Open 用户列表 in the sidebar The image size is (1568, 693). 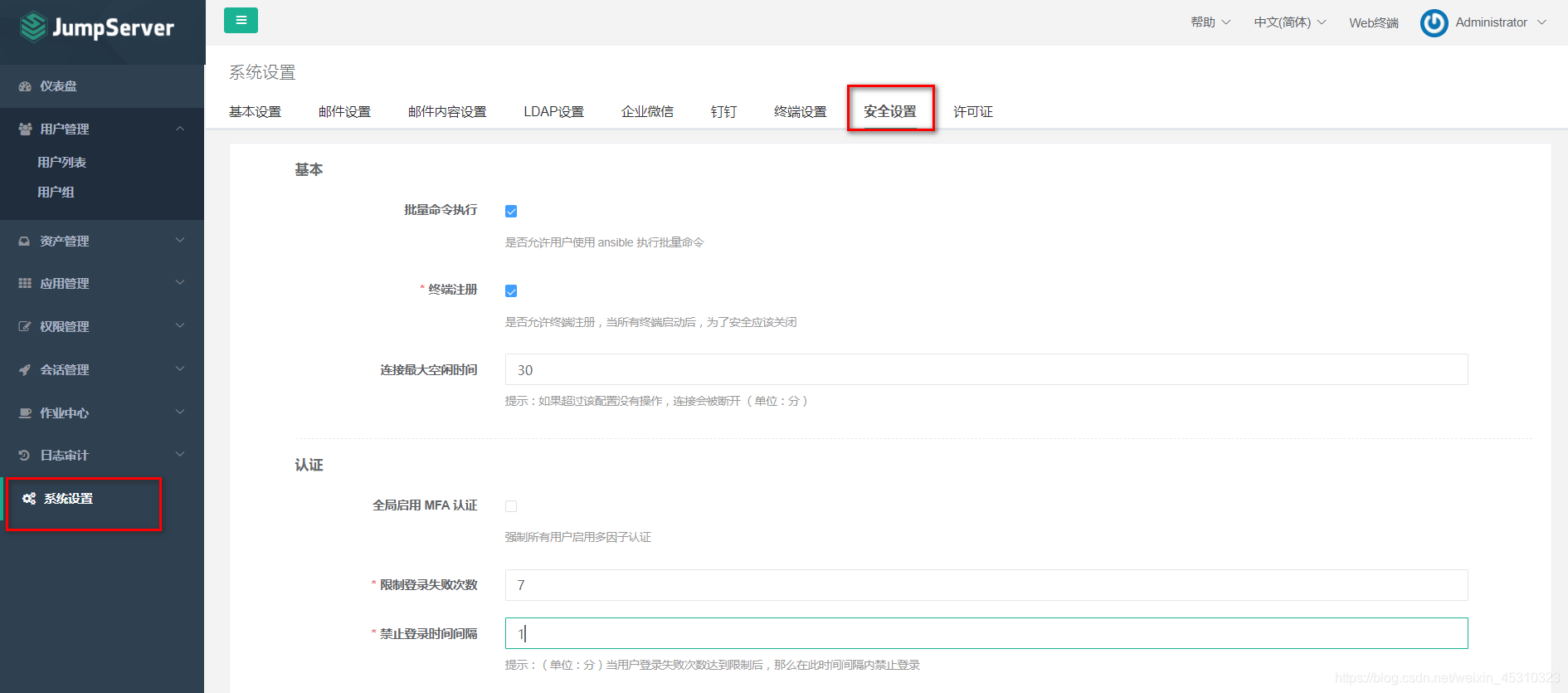[x=61, y=163]
